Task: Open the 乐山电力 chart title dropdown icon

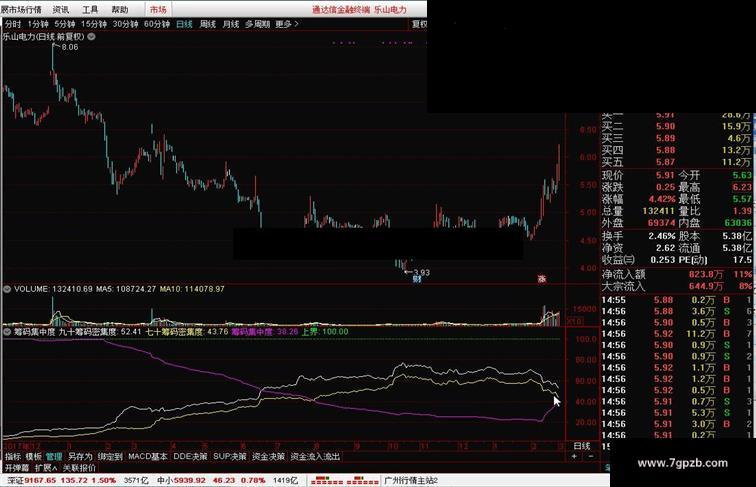Action: click(x=91, y=37)
